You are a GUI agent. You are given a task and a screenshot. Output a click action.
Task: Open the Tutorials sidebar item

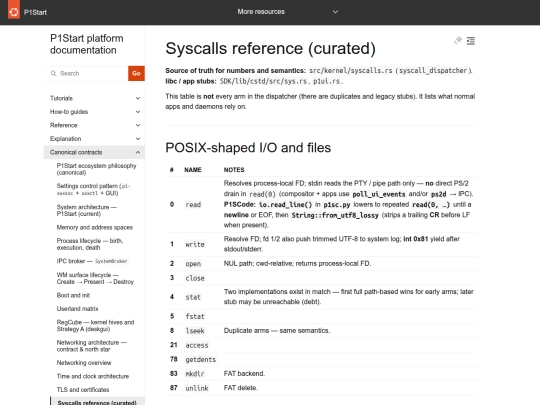tap(61, 98)
